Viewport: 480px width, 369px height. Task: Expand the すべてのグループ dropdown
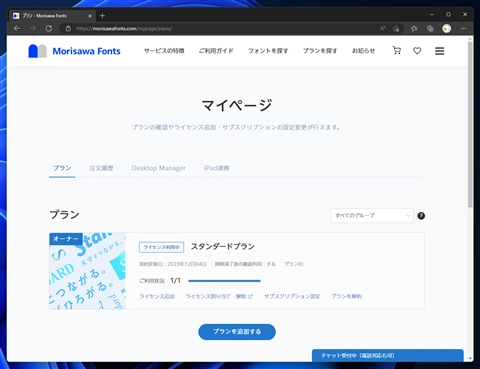pos(372,216)
